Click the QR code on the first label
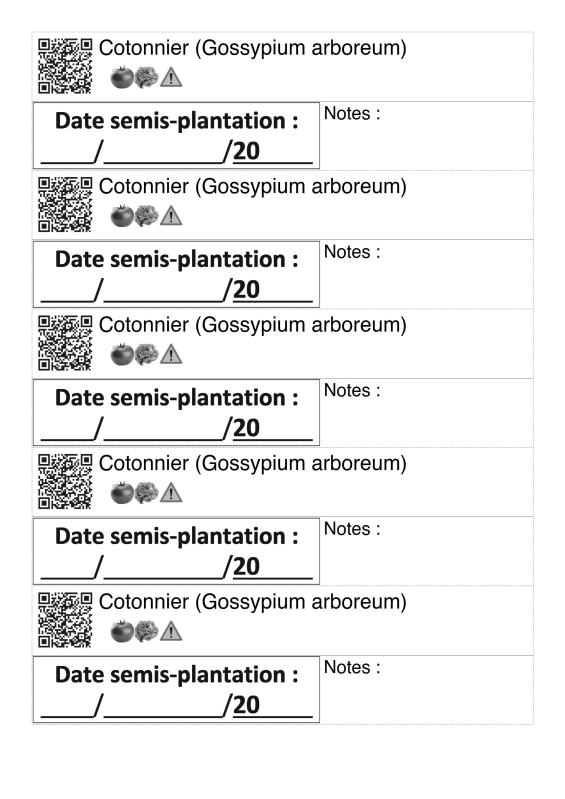This screenshot has height=799, width=565. coord(65,66)
